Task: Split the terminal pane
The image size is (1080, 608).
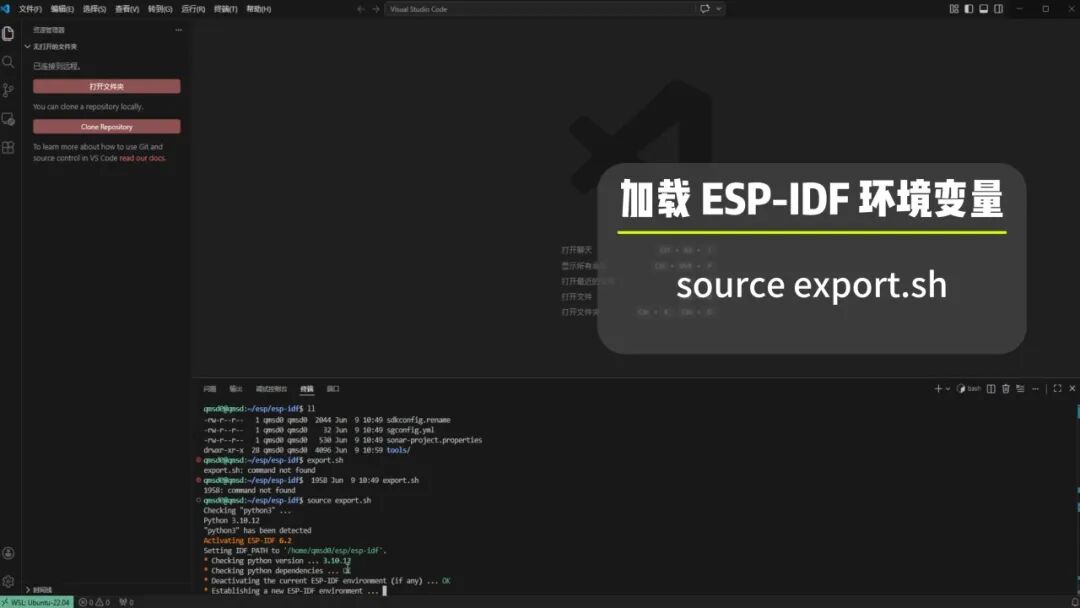Action: point(990,389)
